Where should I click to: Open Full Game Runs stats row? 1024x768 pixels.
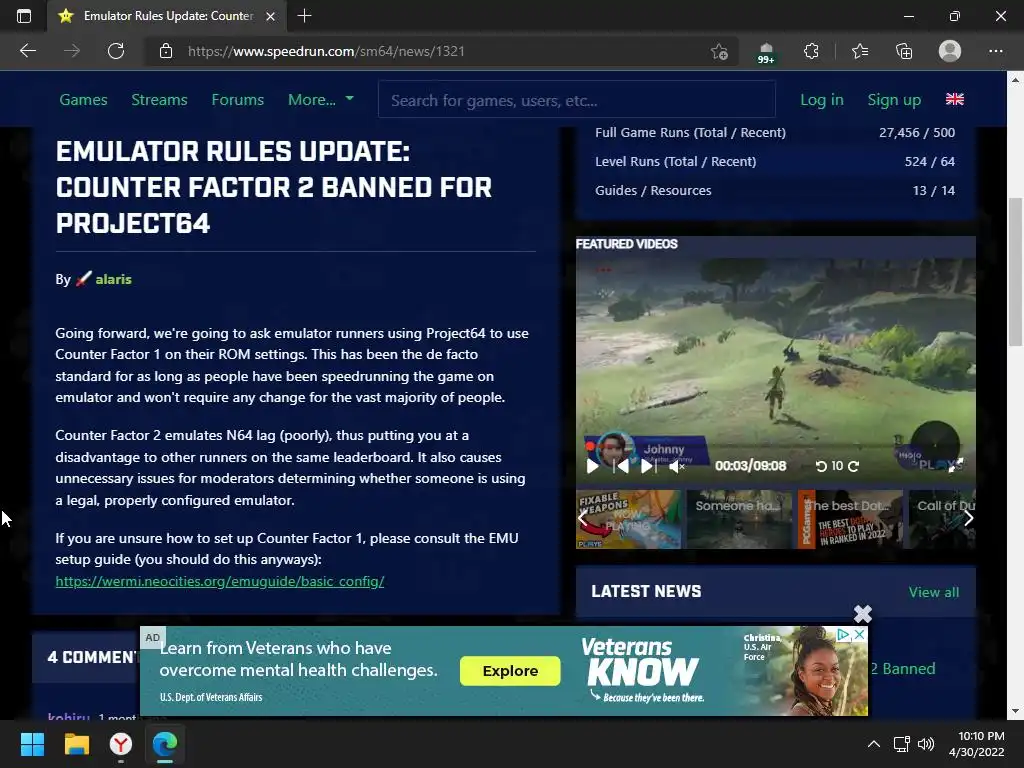coord(775,133)
